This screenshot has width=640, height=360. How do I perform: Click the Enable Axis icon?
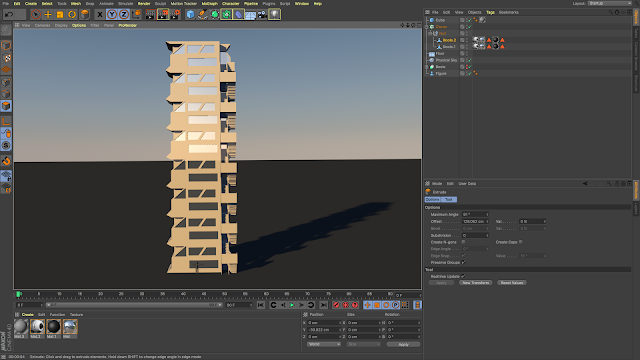click(x=6, y=121)
